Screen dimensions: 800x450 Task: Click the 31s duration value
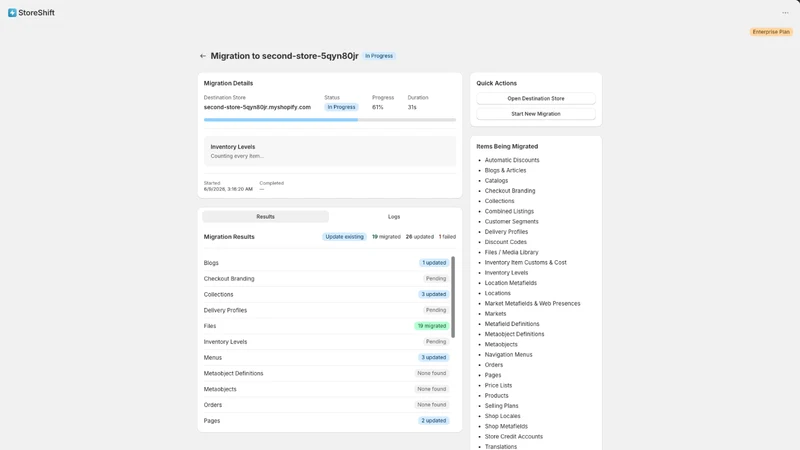tap(412, 107)
